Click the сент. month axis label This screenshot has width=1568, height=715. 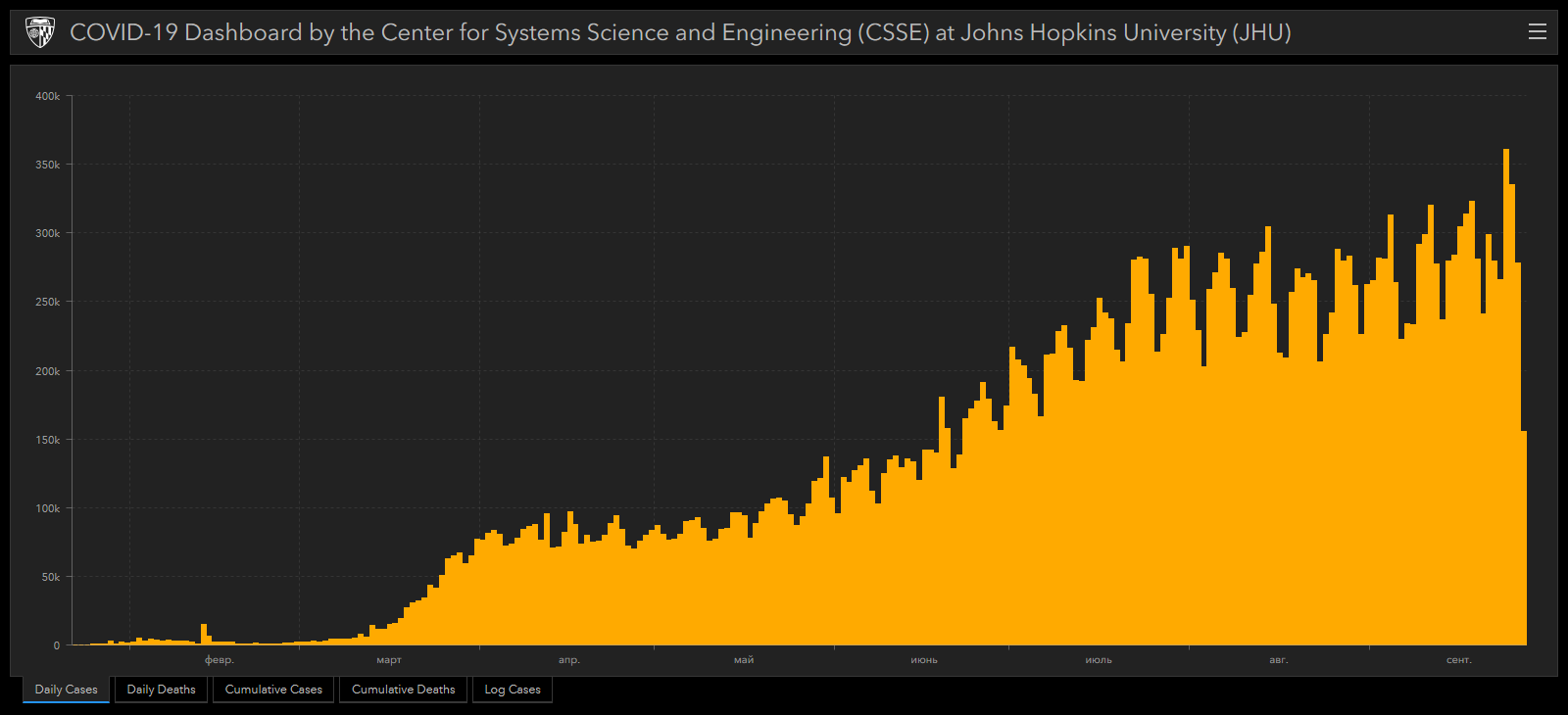1459,660
